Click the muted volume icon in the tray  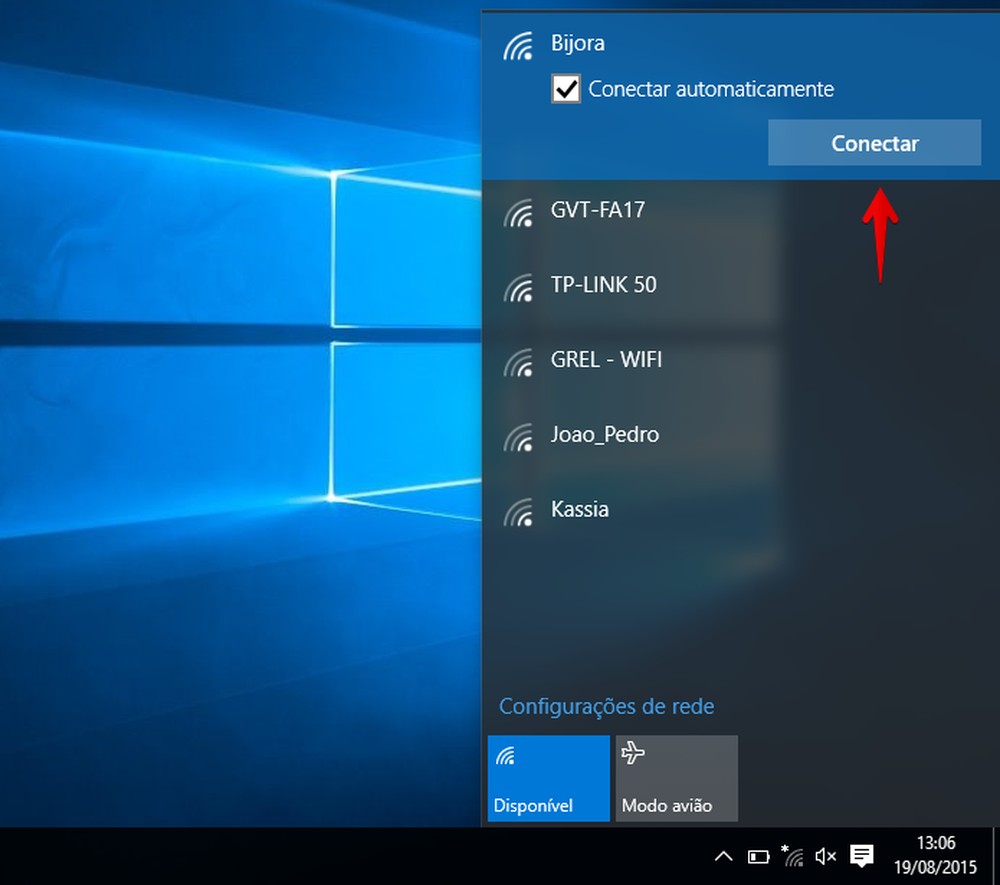tap(824, 857)
